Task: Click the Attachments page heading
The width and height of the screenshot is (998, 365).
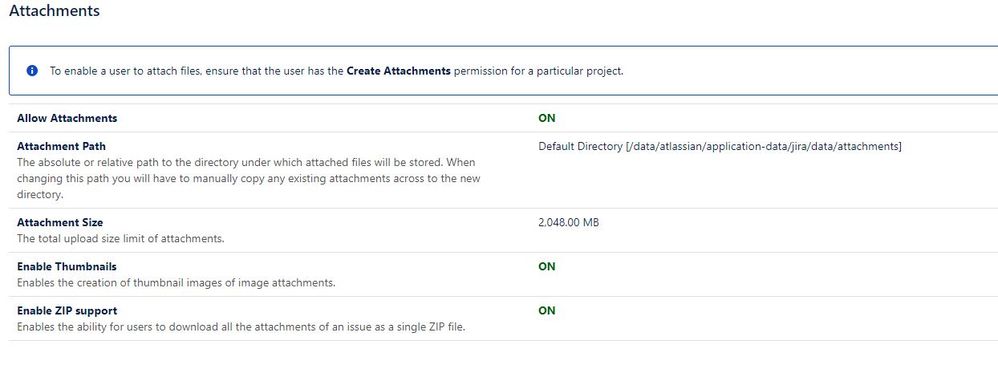Action: tap(54, 11)
